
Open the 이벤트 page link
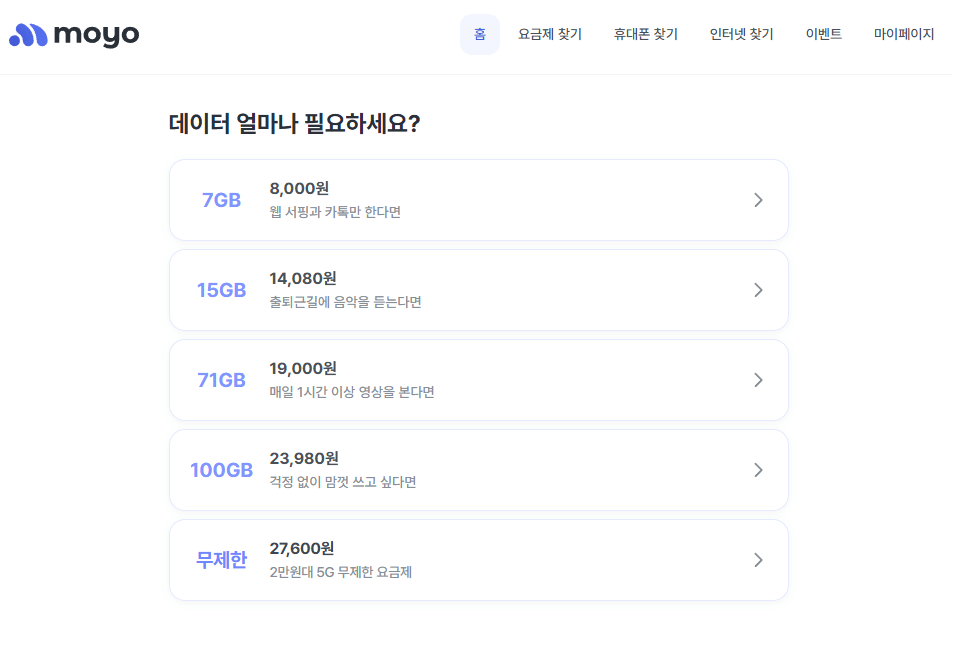tap(822, 33)
